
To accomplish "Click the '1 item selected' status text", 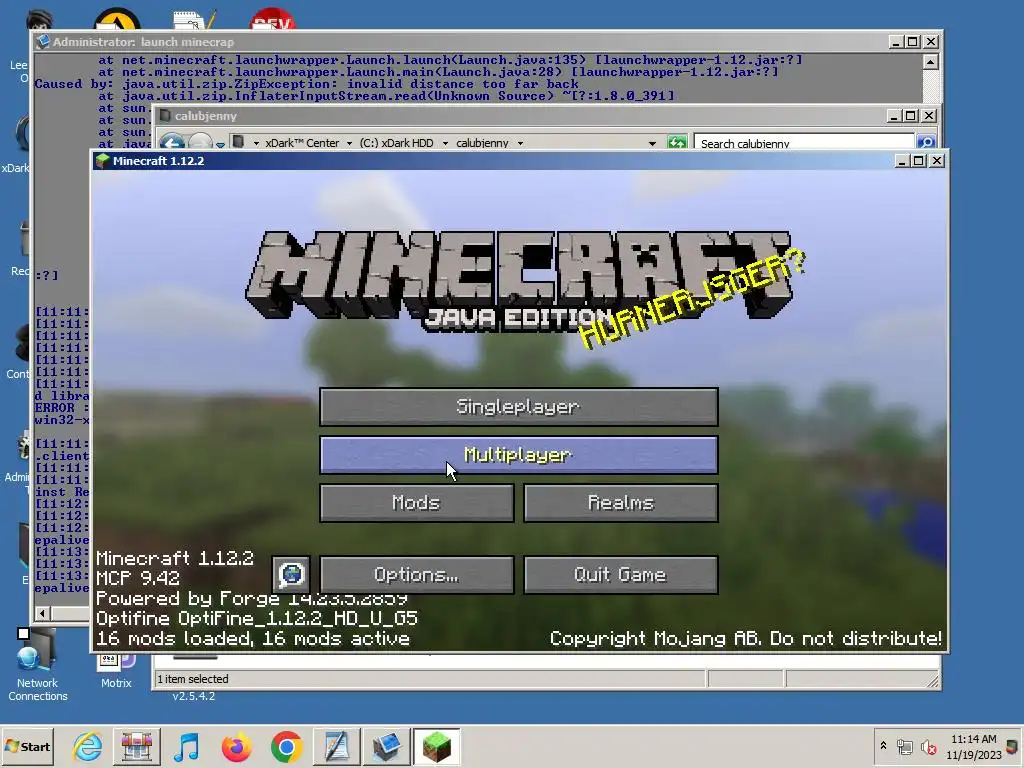I will tap(193, 679).
